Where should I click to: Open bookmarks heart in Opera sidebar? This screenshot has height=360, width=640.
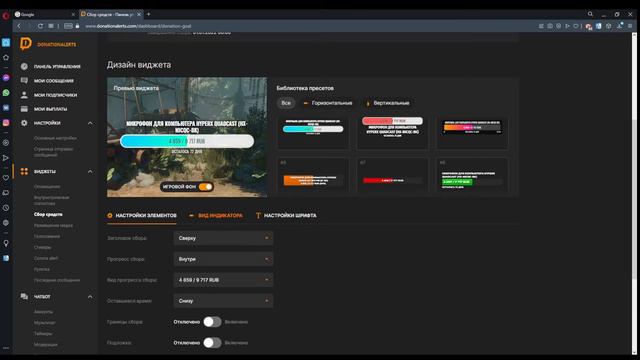pyautogui.click(x=6, y=178)
